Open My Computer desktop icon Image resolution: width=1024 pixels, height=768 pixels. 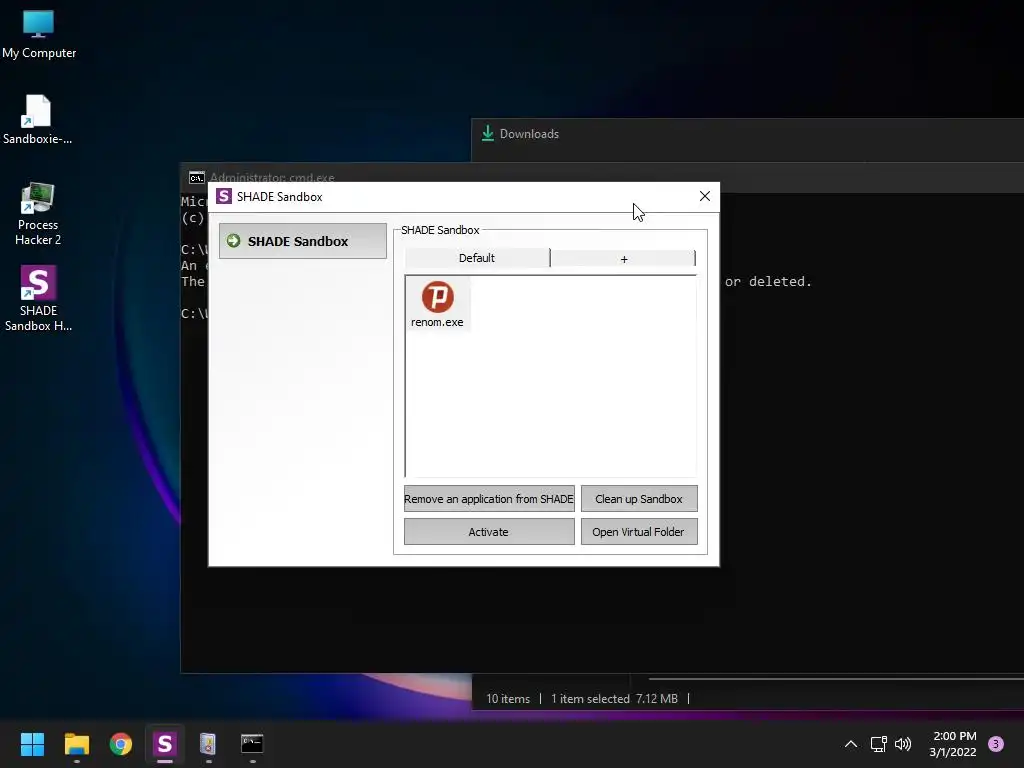tap(39, 35)
